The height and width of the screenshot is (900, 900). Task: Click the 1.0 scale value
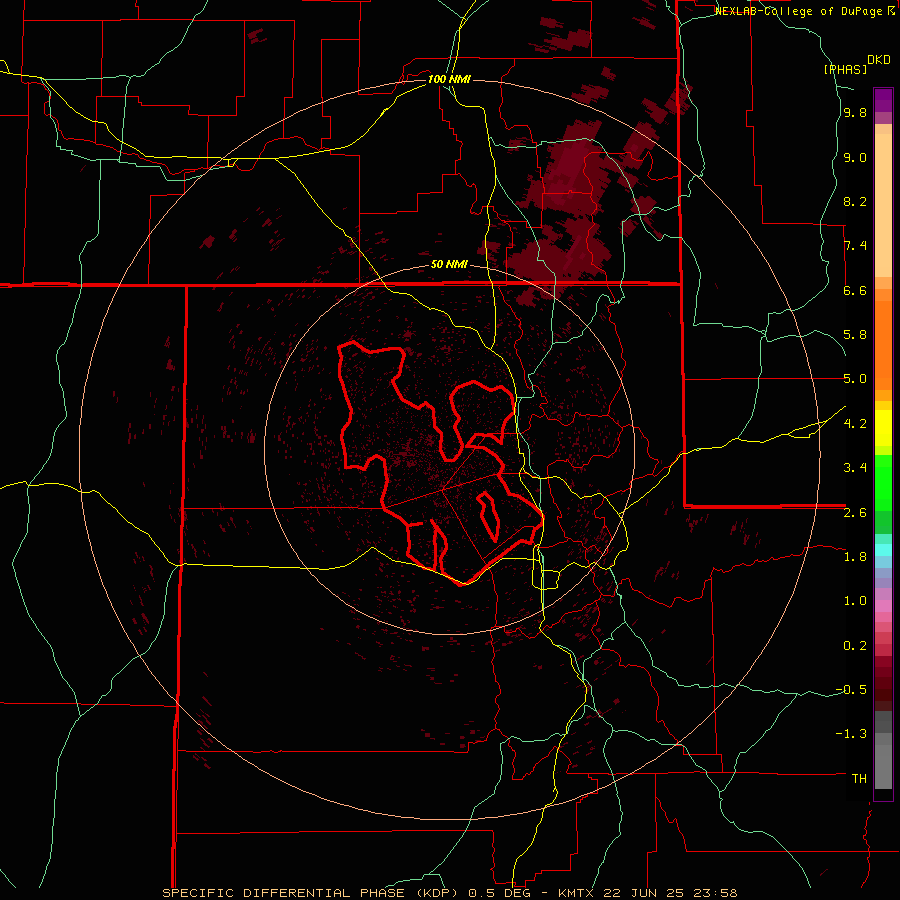(855, 601)
